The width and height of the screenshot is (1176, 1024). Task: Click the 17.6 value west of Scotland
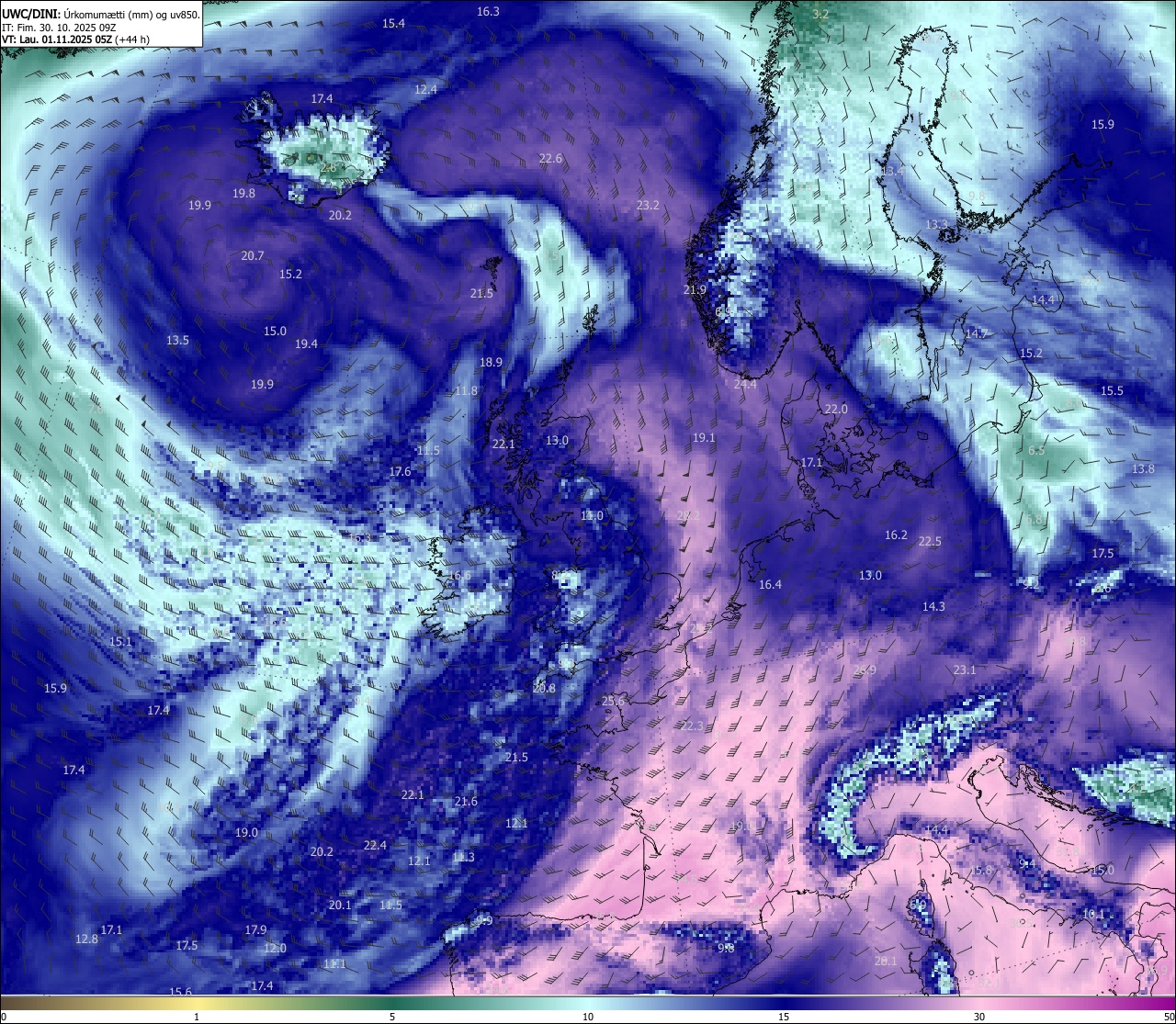pos(400,472)
